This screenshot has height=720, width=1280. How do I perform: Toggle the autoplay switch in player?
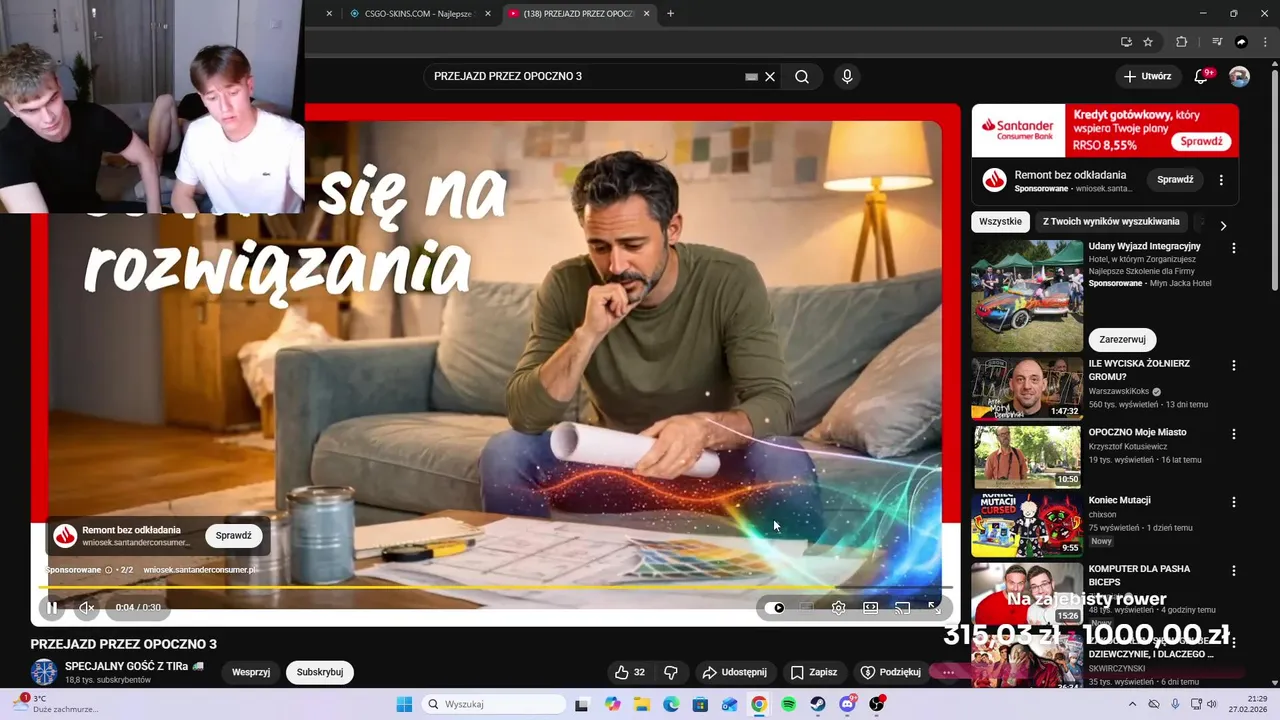(x=775, y=607)
